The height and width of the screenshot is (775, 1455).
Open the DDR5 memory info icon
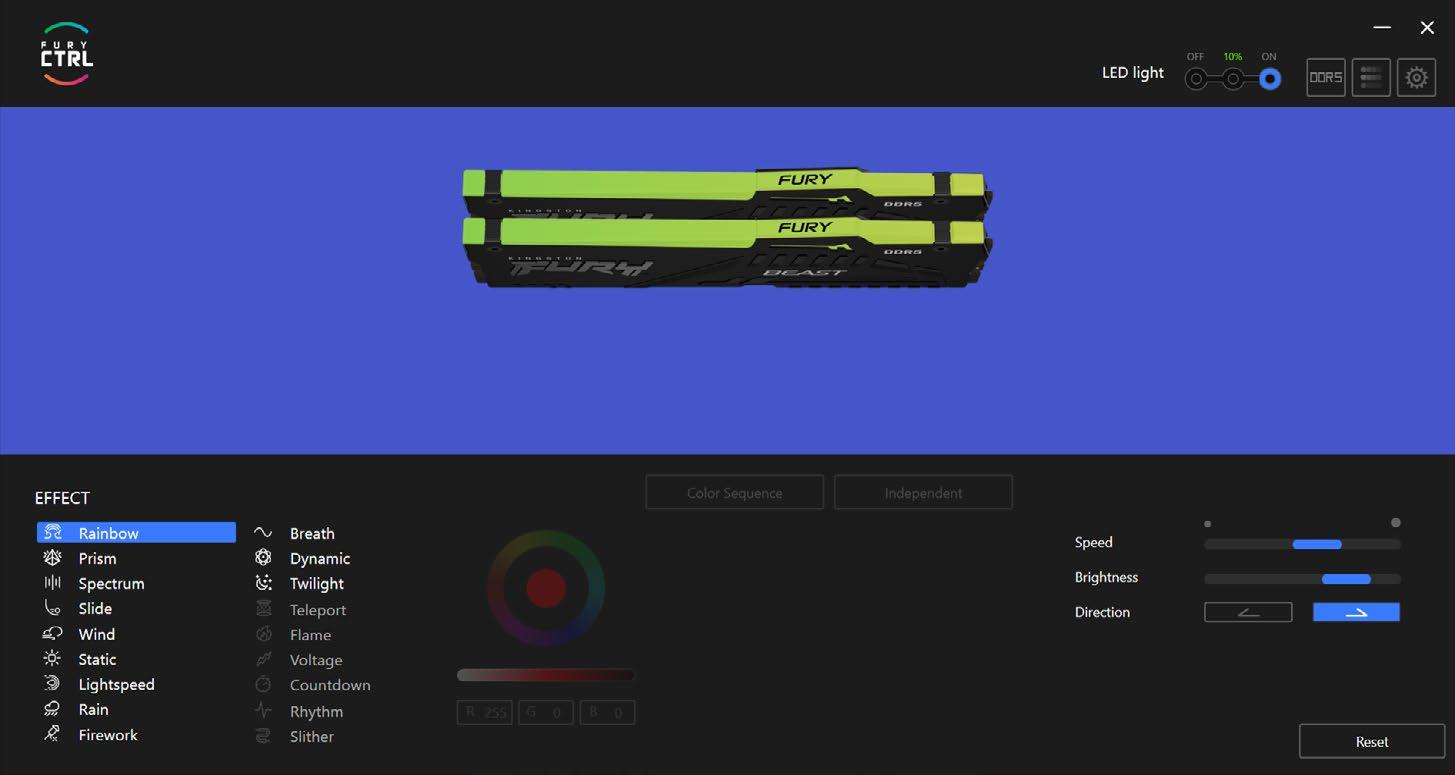tap(1326, 77)
